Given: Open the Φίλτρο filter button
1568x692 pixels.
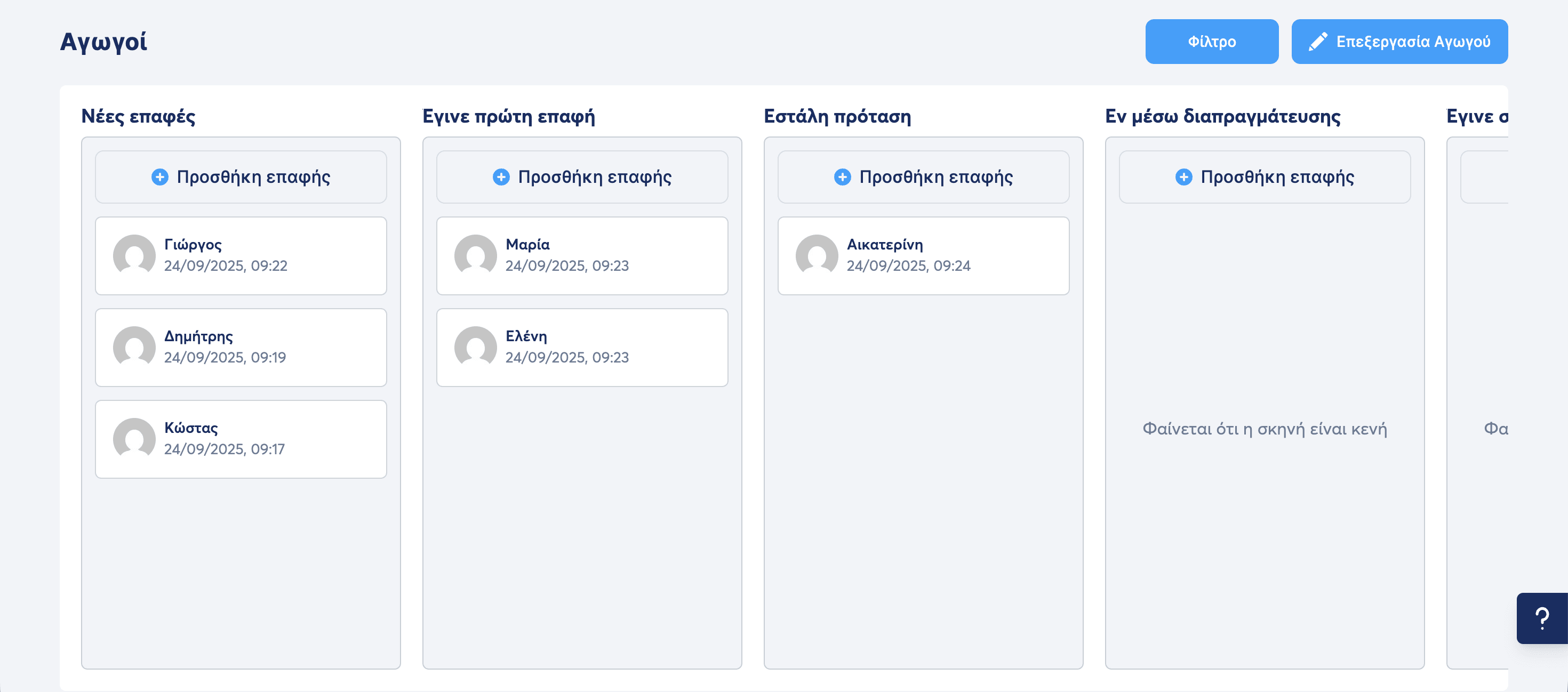Looking at the screenshot, I should pyautogui.click(x=1211, y=42).
